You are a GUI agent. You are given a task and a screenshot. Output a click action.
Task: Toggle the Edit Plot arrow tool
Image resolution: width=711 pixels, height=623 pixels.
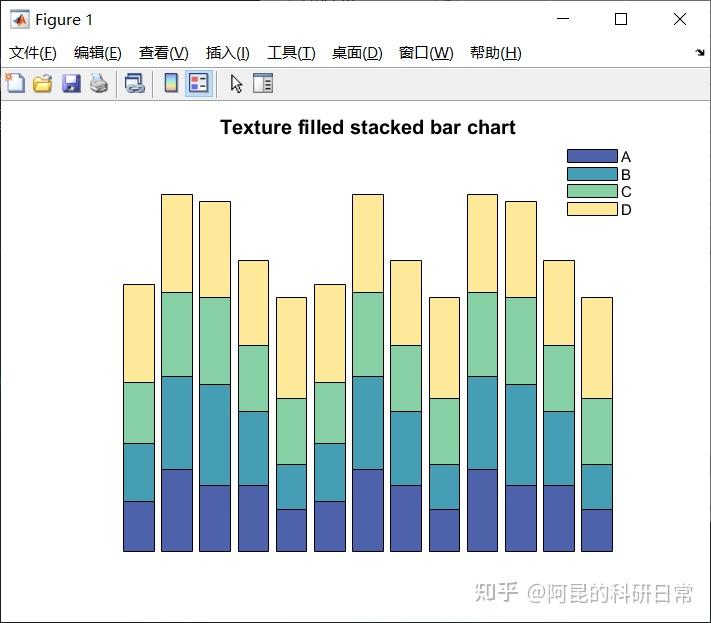pyautogui.click(x=236, y=84)
